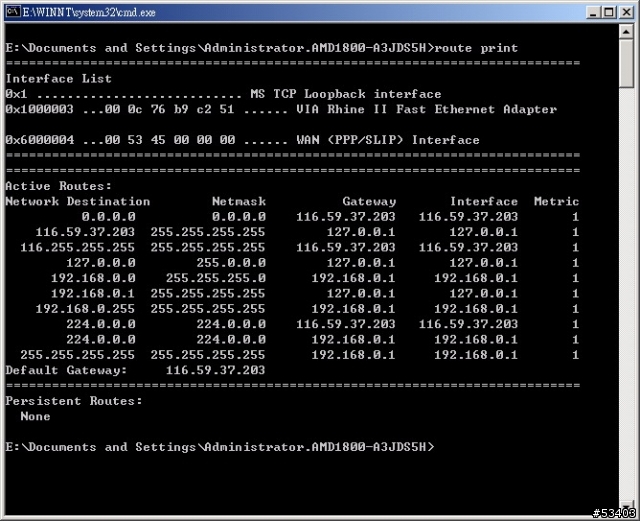Click destination 255.255.255.255 in last route

(78, 355)
